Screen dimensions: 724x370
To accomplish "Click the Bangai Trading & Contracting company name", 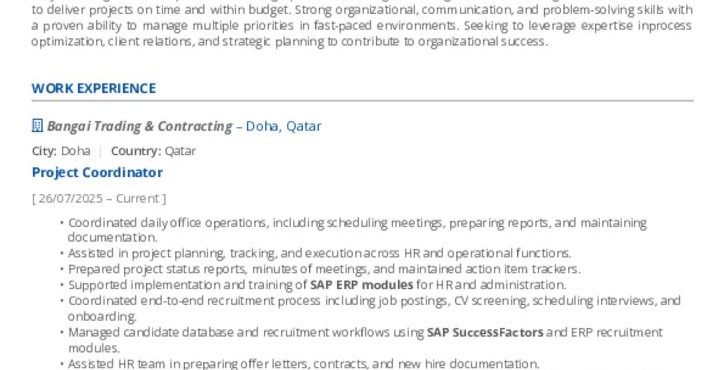I will click(139, 126).
